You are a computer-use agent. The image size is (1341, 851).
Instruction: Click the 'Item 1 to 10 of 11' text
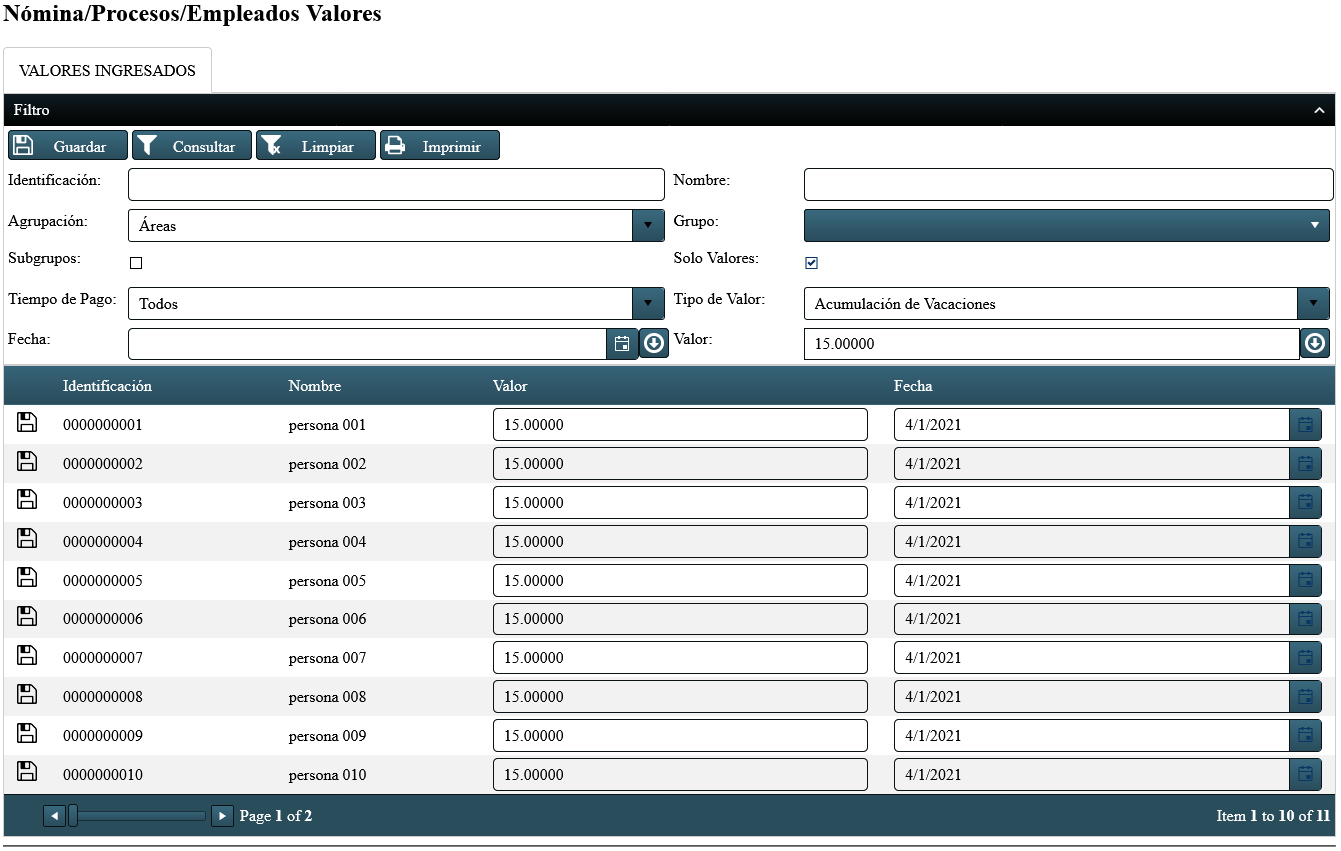(x=1273, y=816)
